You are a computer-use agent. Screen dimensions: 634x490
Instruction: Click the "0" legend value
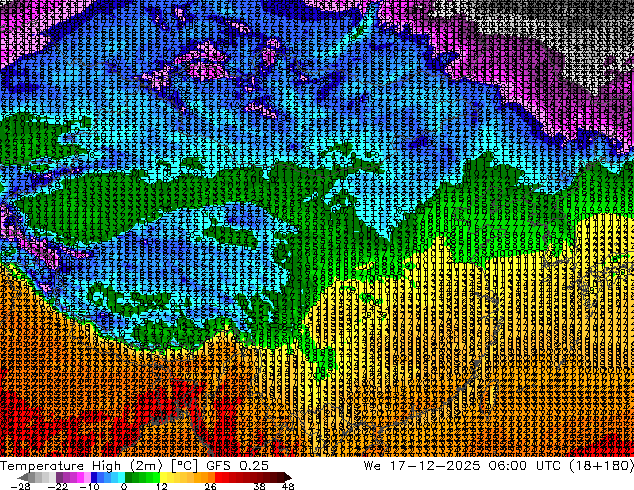(x=124, y=486)
